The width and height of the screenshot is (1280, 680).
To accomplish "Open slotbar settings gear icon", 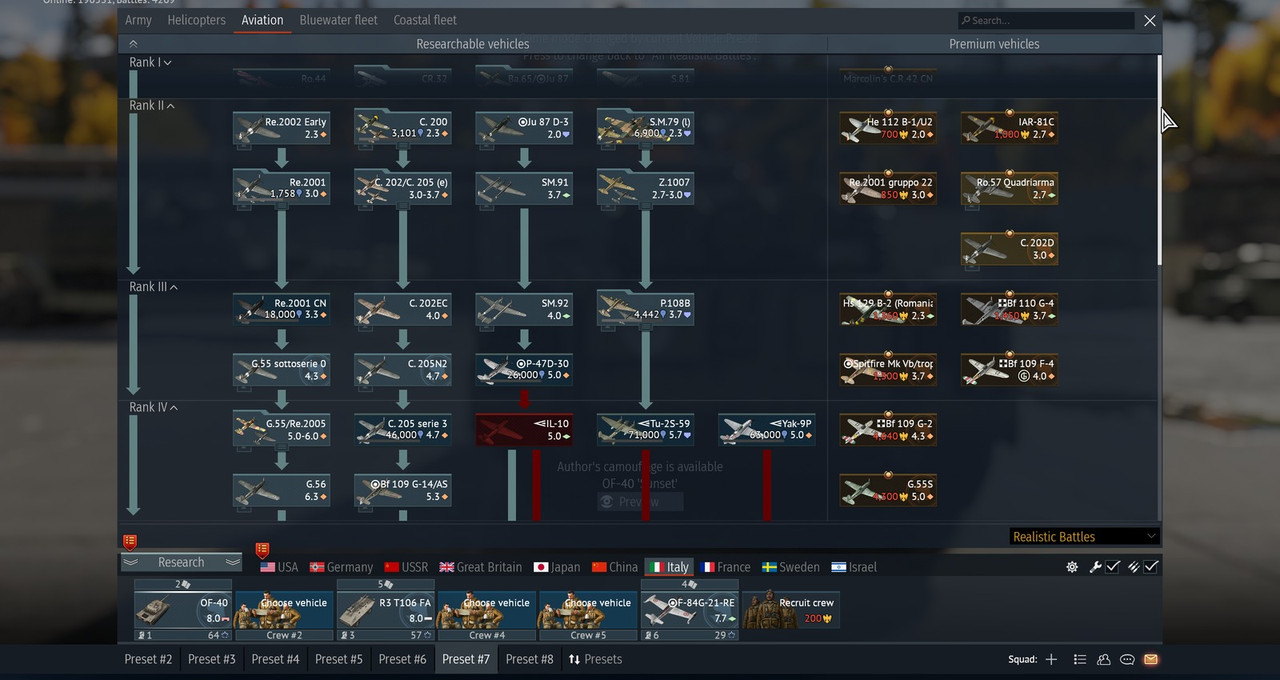I will pos(1072,567).
